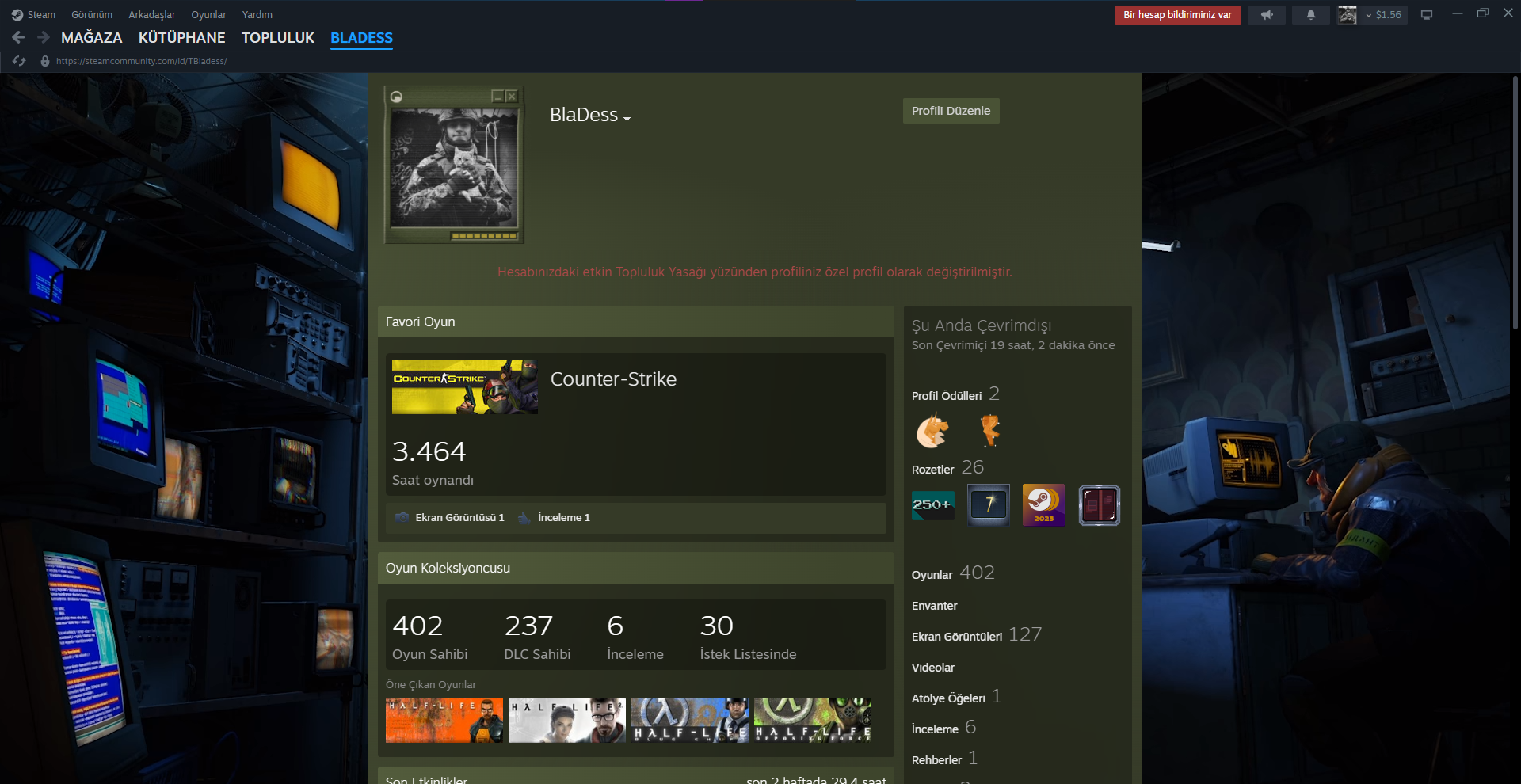
Task: Open the Oyunlar menu in the menu bar
Action: 208,15
